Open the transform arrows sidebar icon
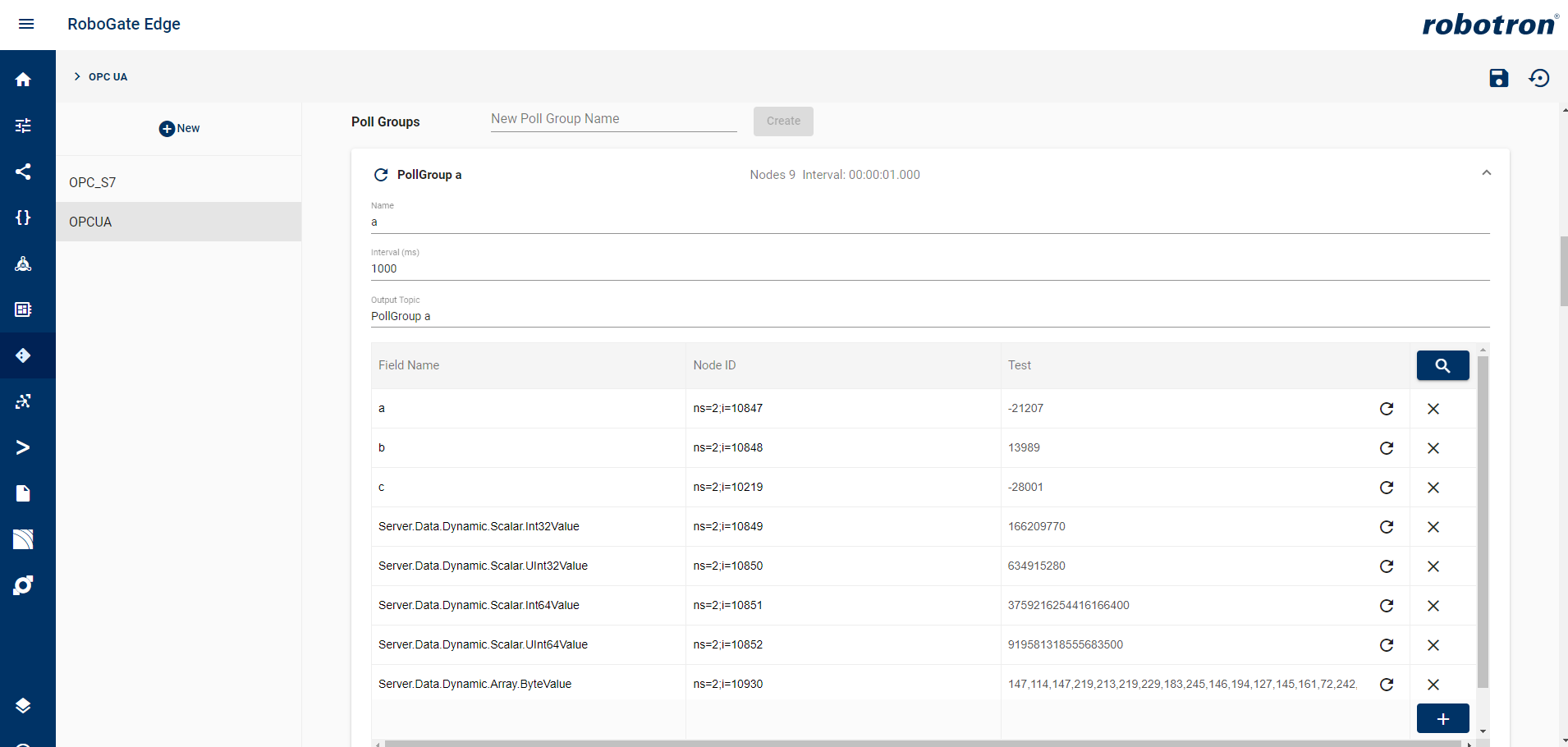This screenshot has height=747, width=1568. (23, 401)
